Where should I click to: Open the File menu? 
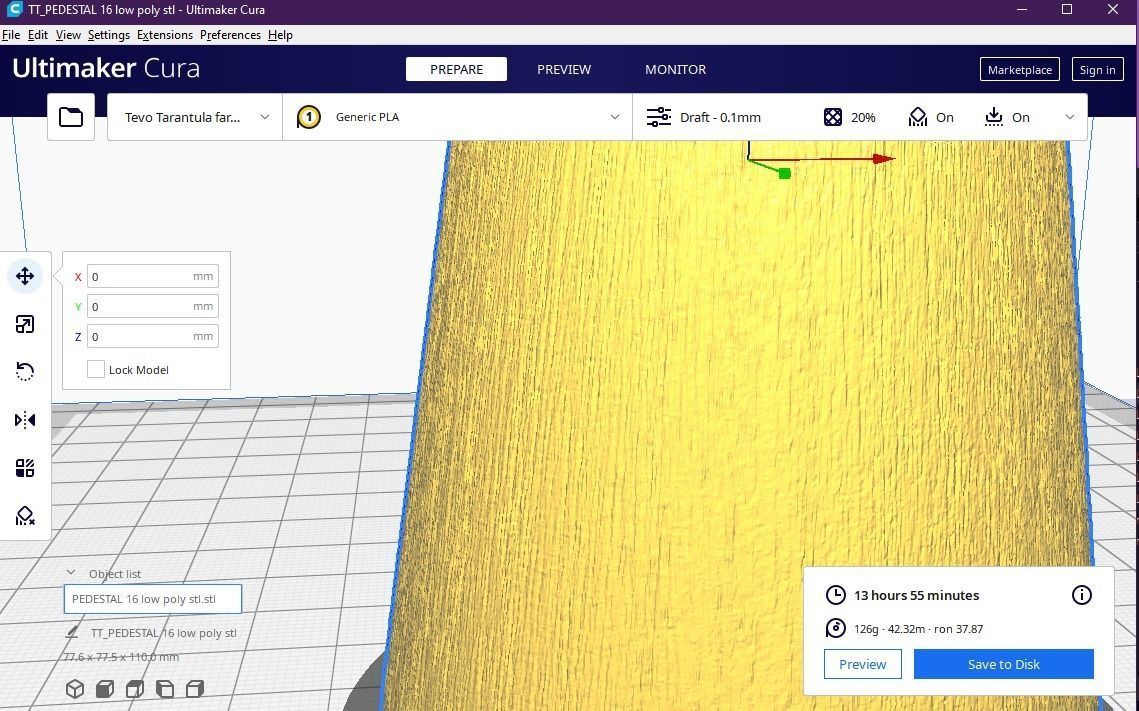(x=11, y=35)
